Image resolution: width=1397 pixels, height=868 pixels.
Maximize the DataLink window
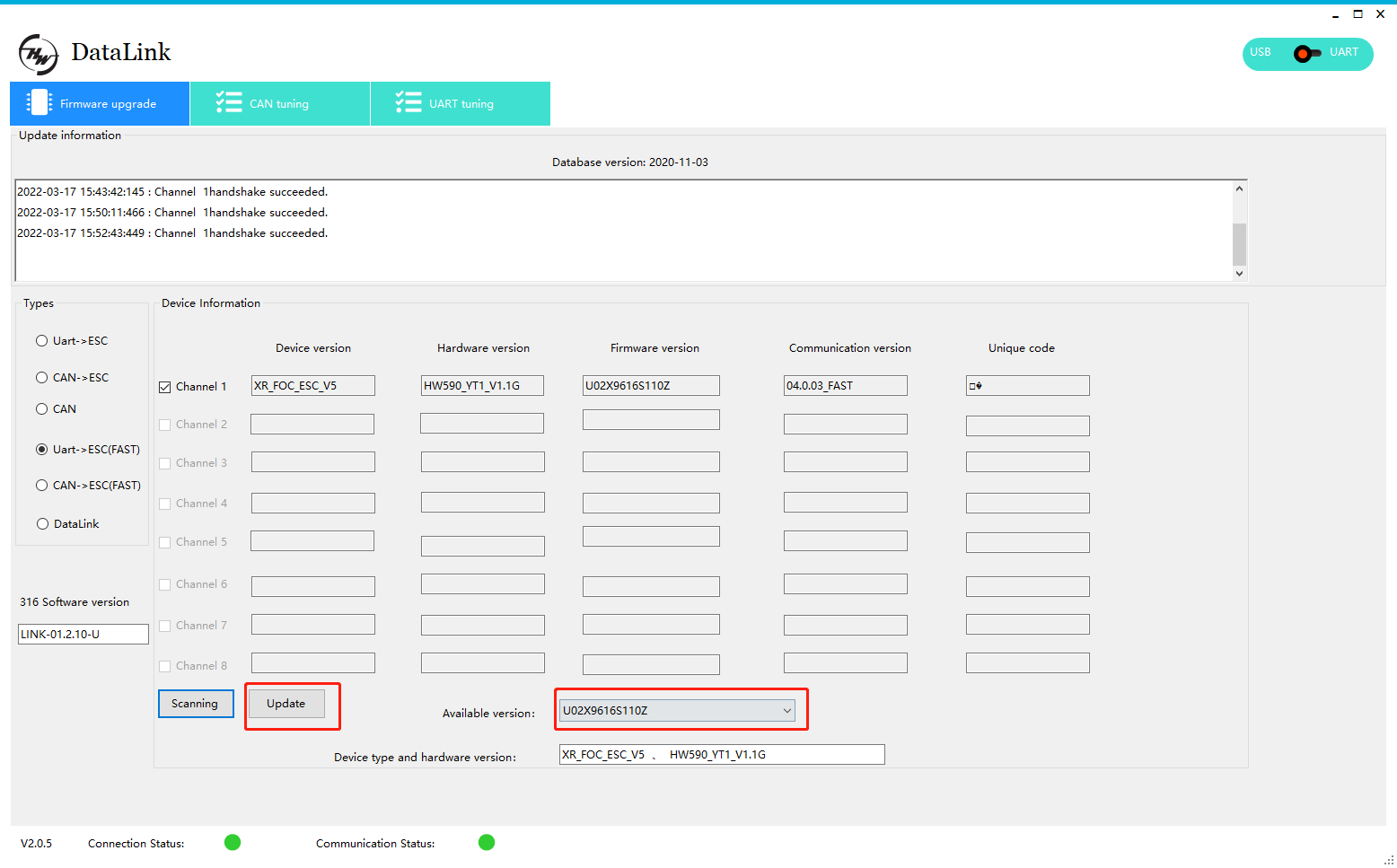[1357, 14]
